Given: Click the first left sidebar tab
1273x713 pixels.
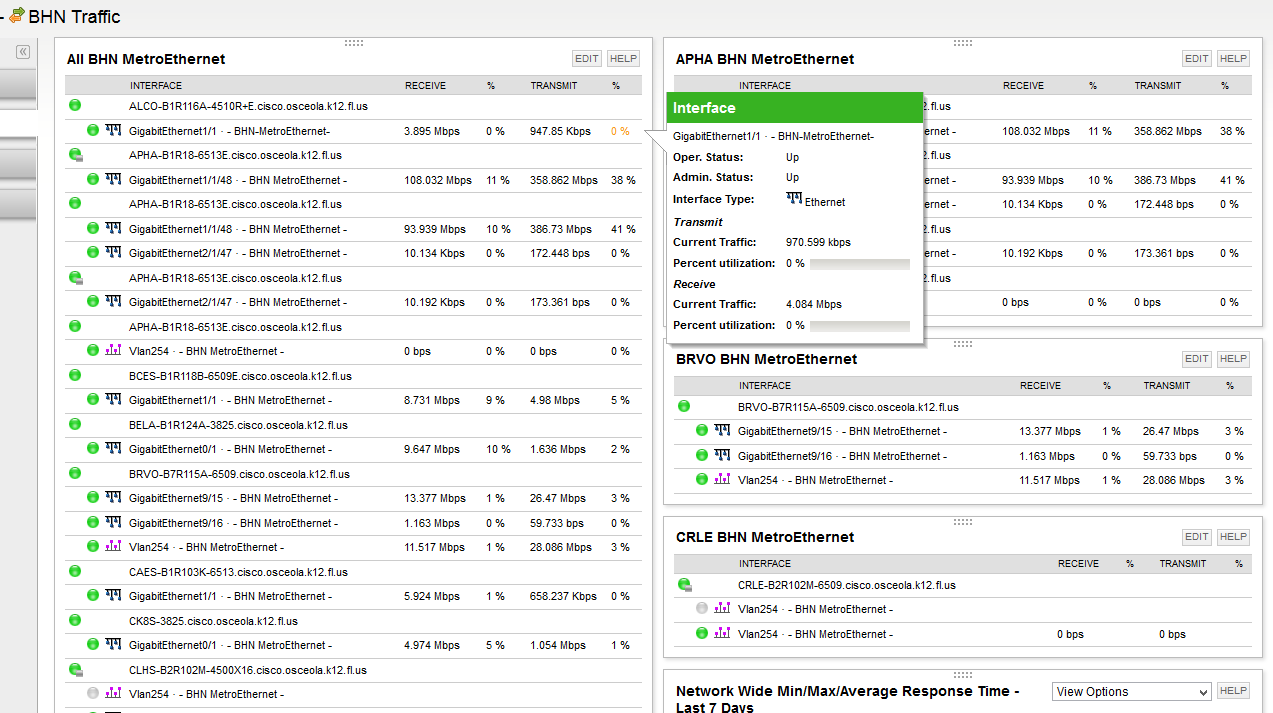Looking at the screenshot, I should (x=18, y=85).
